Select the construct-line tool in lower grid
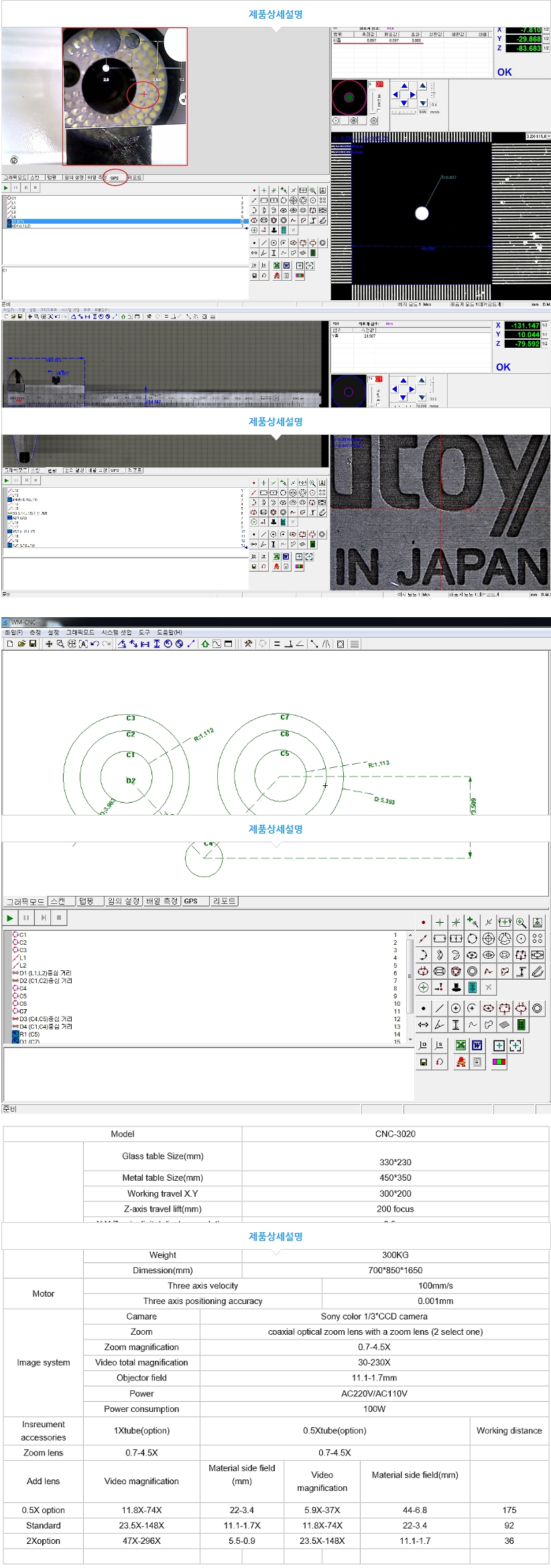Image resolution: width=551 pixels, height=1568 pixels. click(x=440, y=1008)
